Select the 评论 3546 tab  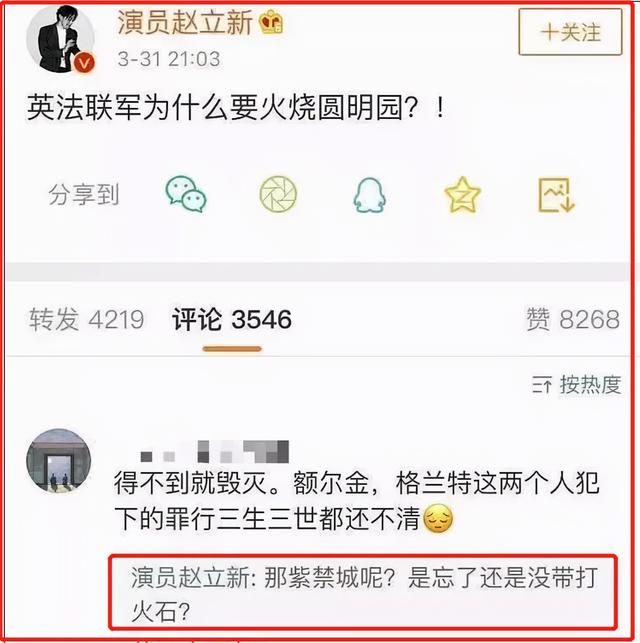click(232, 319)
